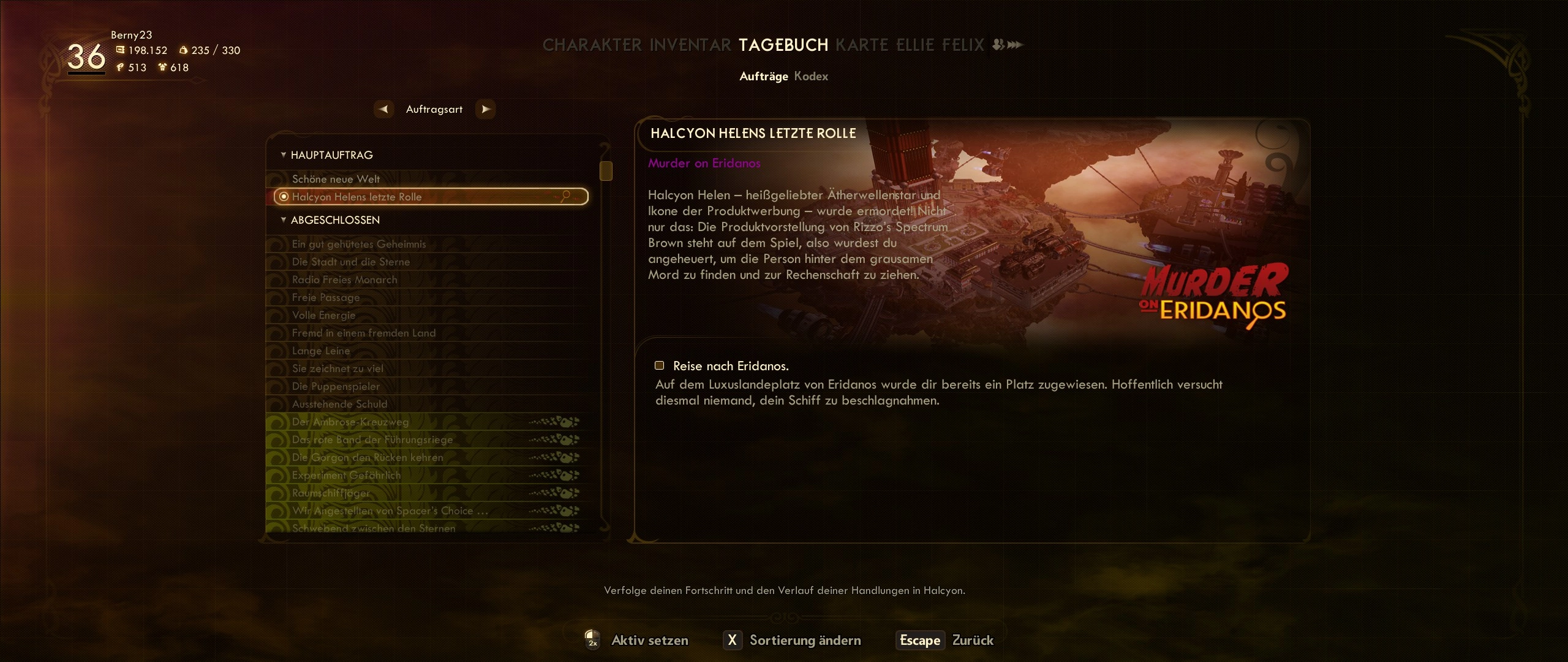1568x662 pixels.
Task: Select active quest radio on Halcyon Helens letzte Rolle
Action: click(x=284, y=197)
